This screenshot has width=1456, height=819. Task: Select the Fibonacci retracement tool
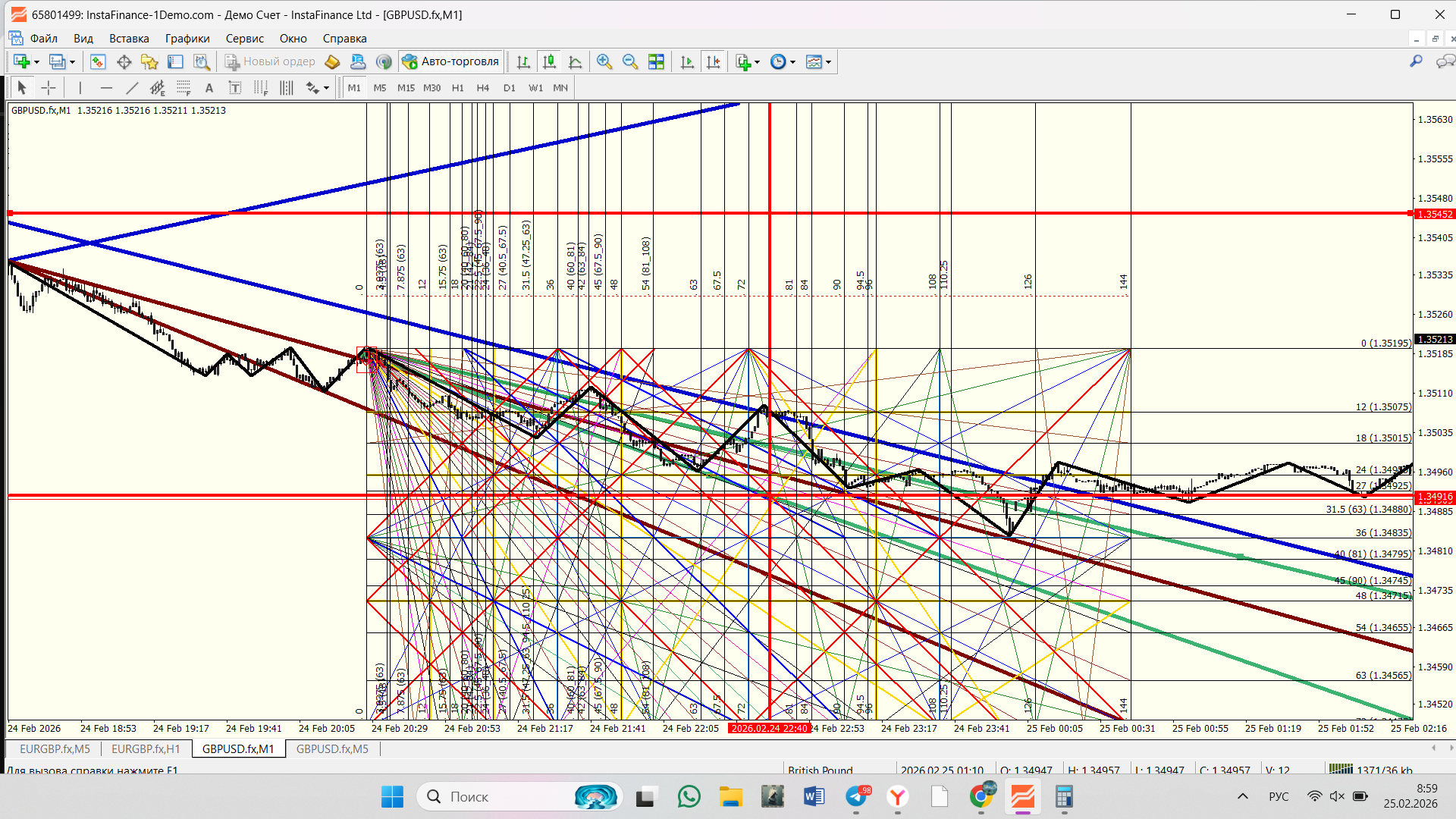pos(184,88)
